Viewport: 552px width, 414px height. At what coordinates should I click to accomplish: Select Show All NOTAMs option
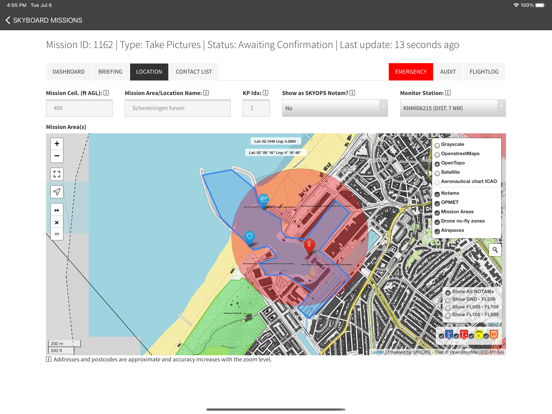coord(448,293)
